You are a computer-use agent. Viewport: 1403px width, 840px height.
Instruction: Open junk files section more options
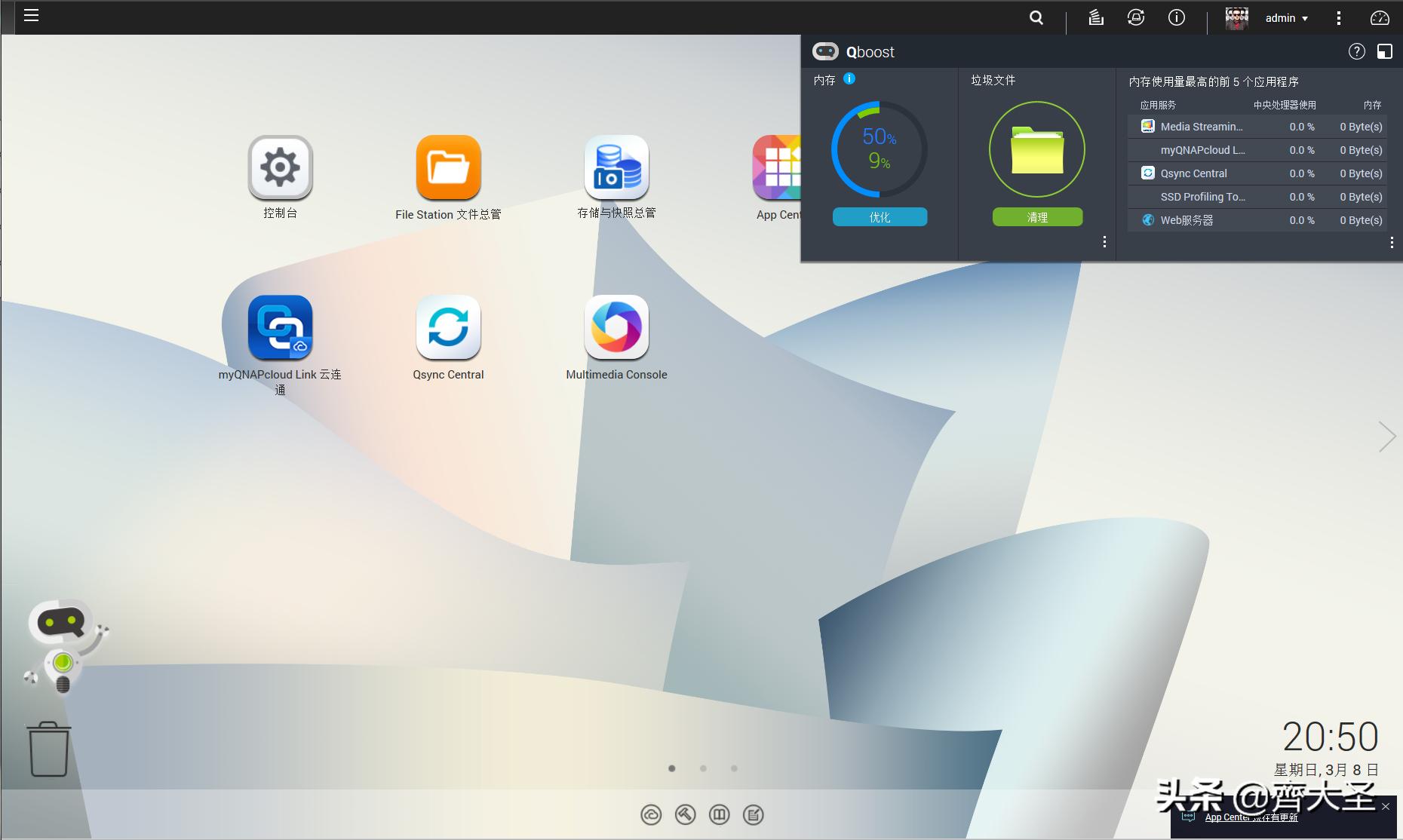point(1104,241)
